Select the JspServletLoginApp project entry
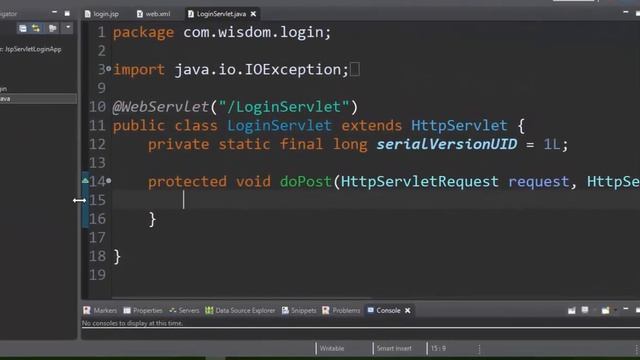Viewport: 640px width, 360px height. coord(32,49)
